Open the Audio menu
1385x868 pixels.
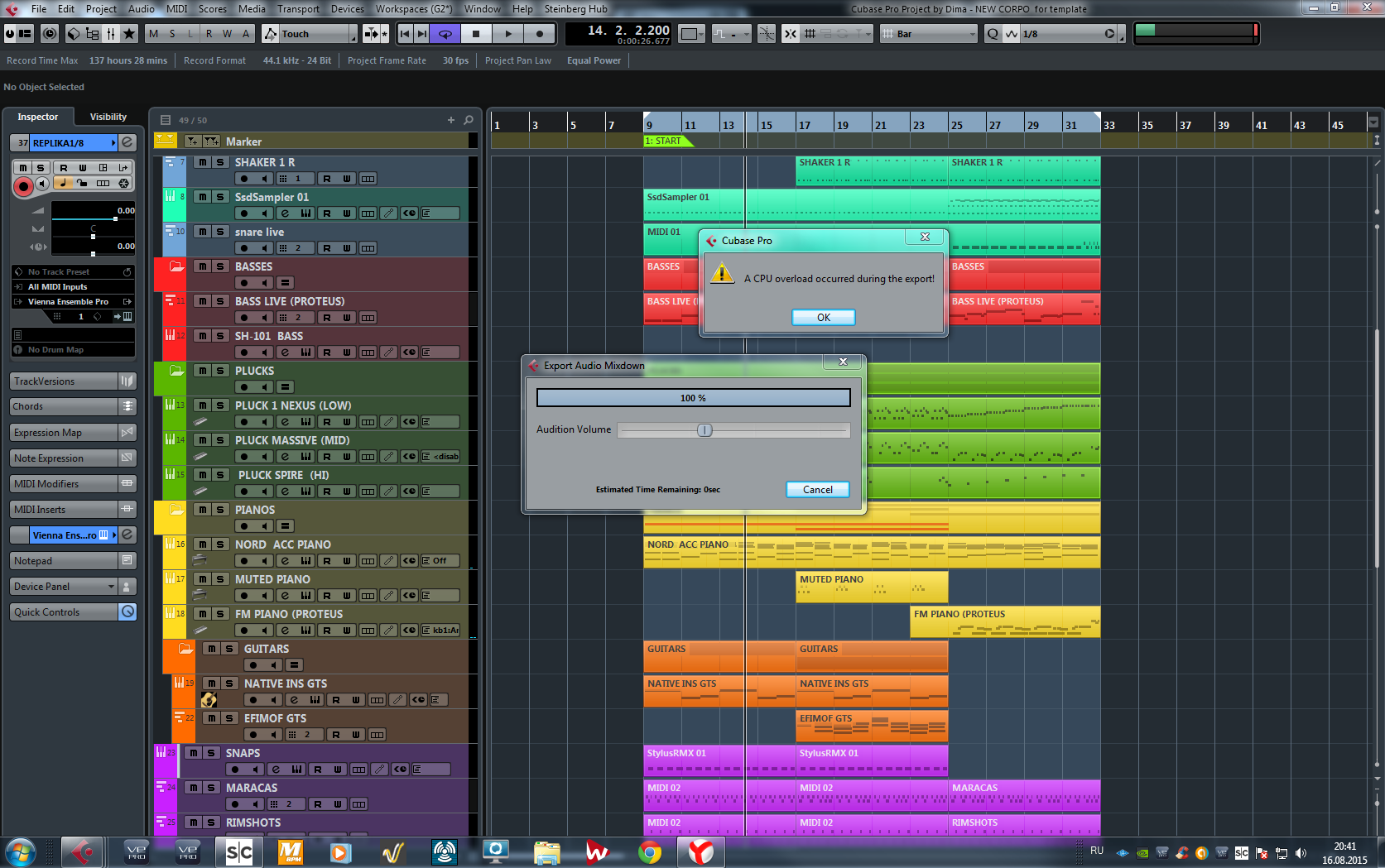tap(141, 9)
